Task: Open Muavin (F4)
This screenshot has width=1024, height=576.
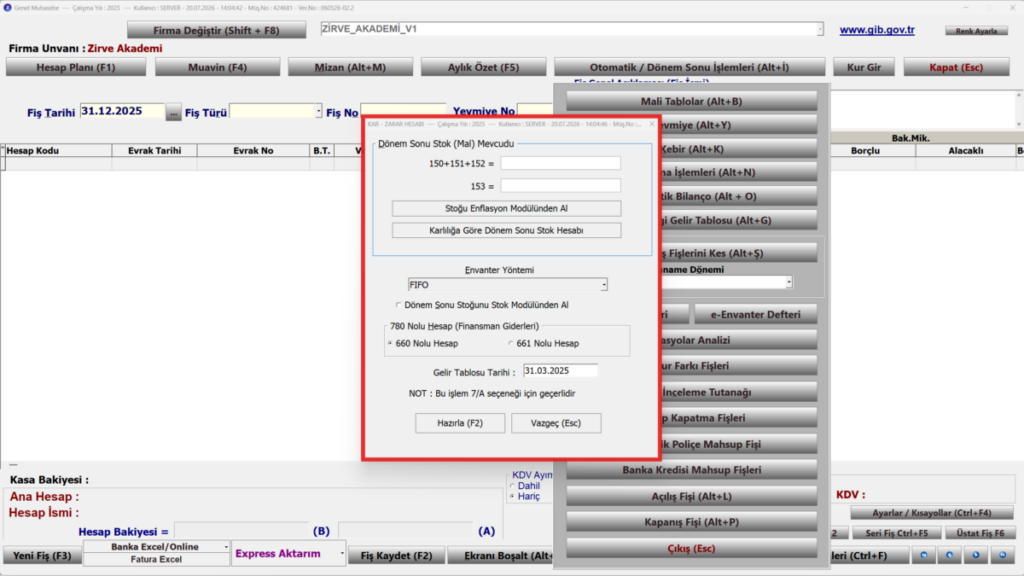Action: (x=217, y=67)
